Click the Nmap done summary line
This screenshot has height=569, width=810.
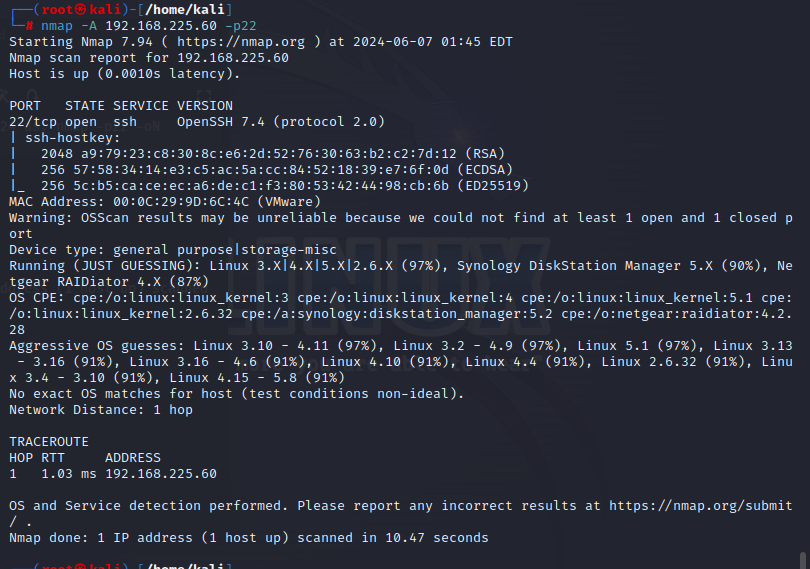(248, 538)
